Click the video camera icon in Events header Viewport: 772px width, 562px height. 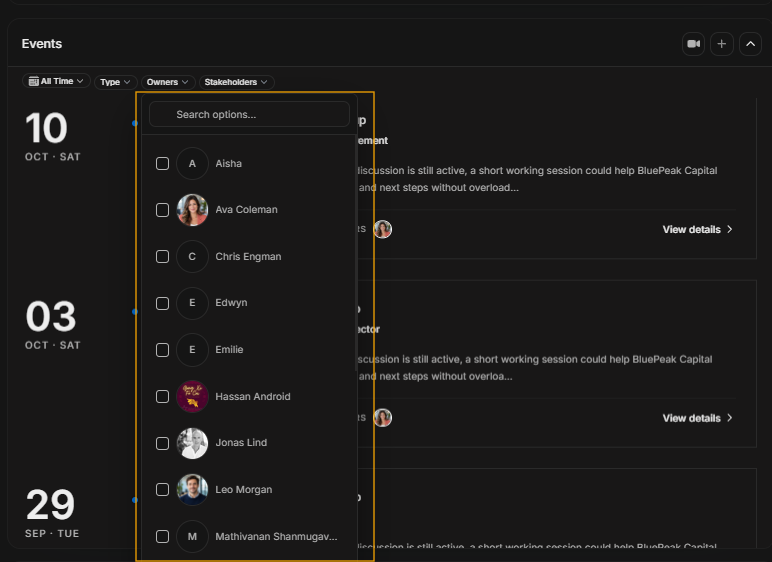click(693, 44)
